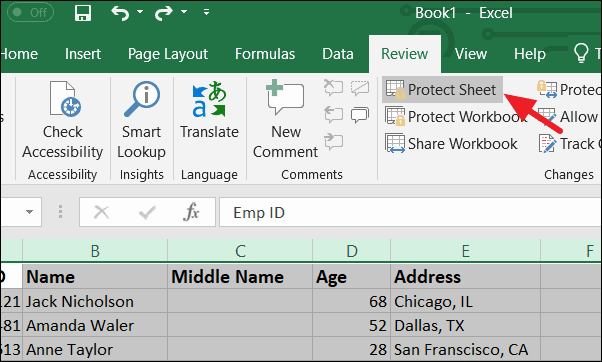Select the cell with age 28
The width and height of the screenshot is (602, 362).
[x=352, y=349]
